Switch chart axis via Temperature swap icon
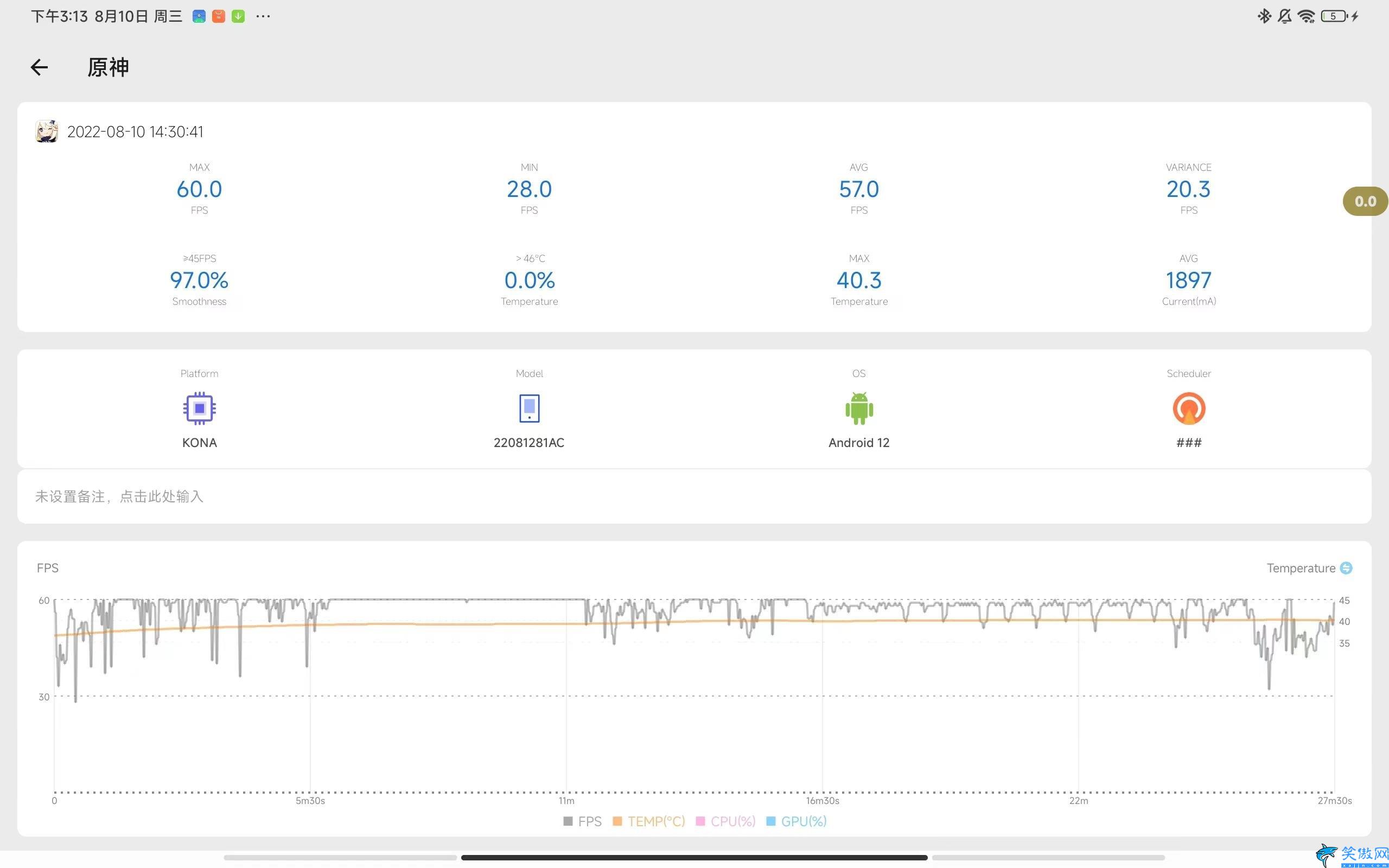 [1346, 568]
